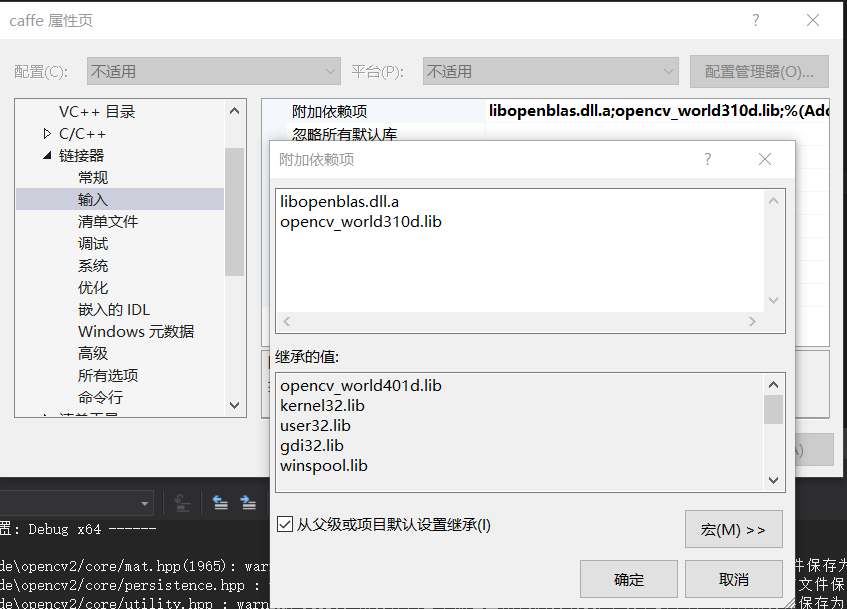Uncheck 从父级或项目默认设置继承 checkbox
The height and width of the screenshot is (609, 847).
tap(283, 524)
